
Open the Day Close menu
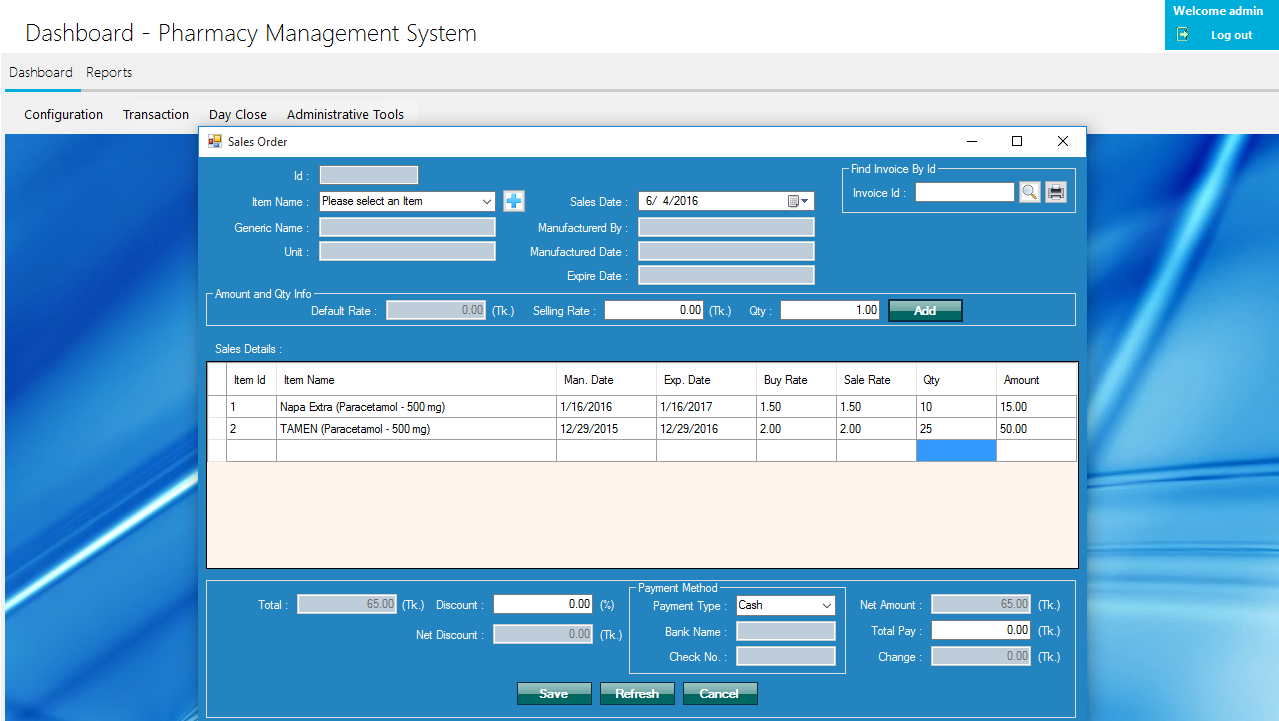237,114
